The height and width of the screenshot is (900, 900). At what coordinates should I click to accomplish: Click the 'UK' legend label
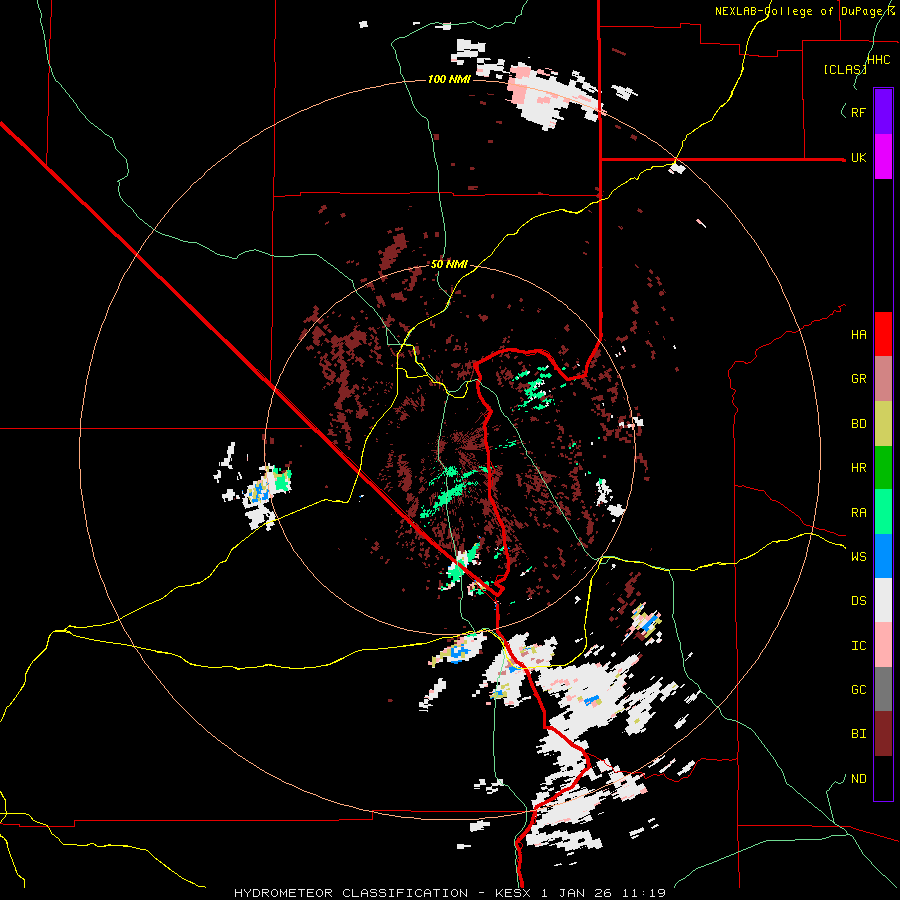coord(858,157)
